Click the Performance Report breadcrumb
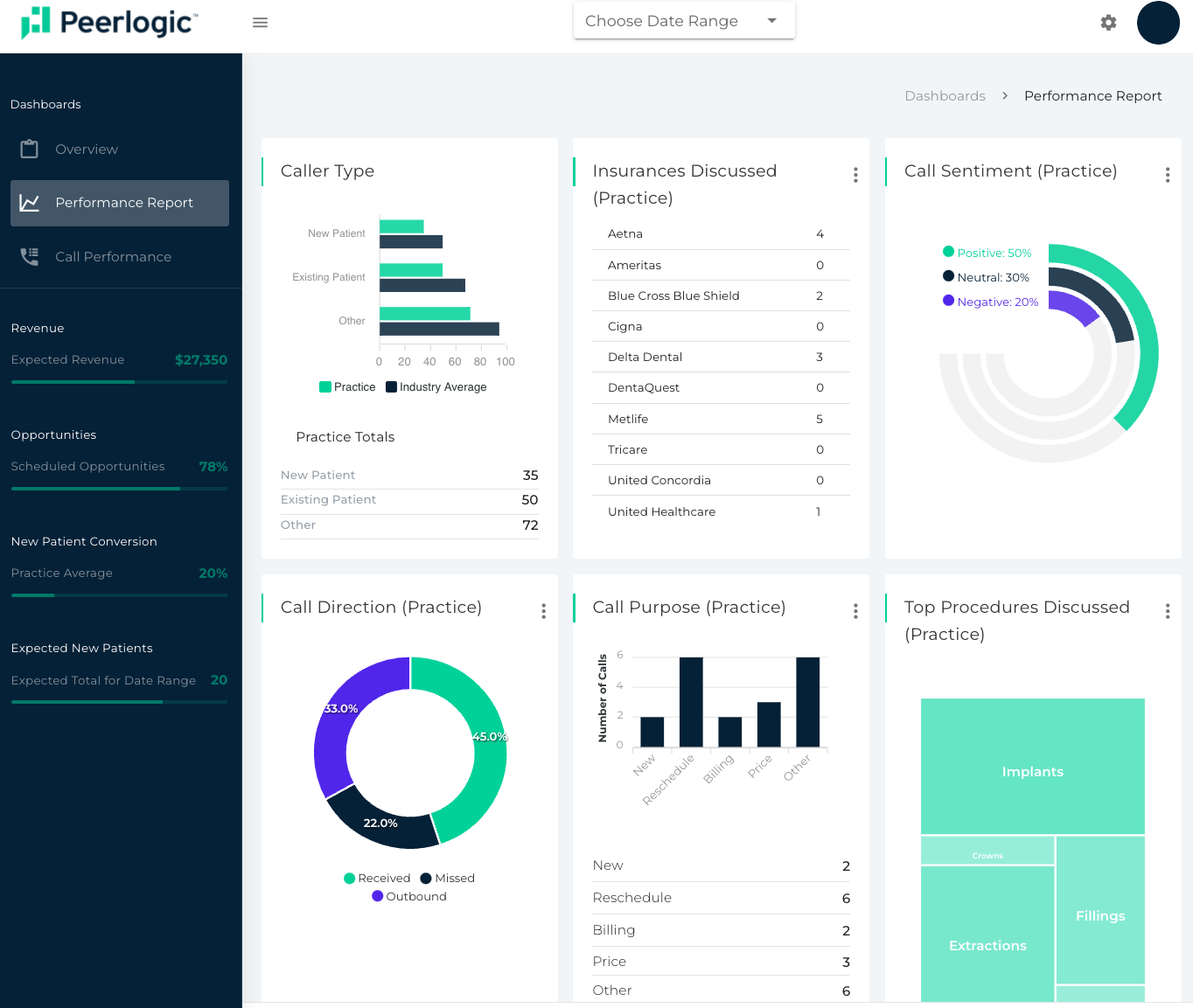This screenshot has width=1193, height=1008. point(1092,95)
